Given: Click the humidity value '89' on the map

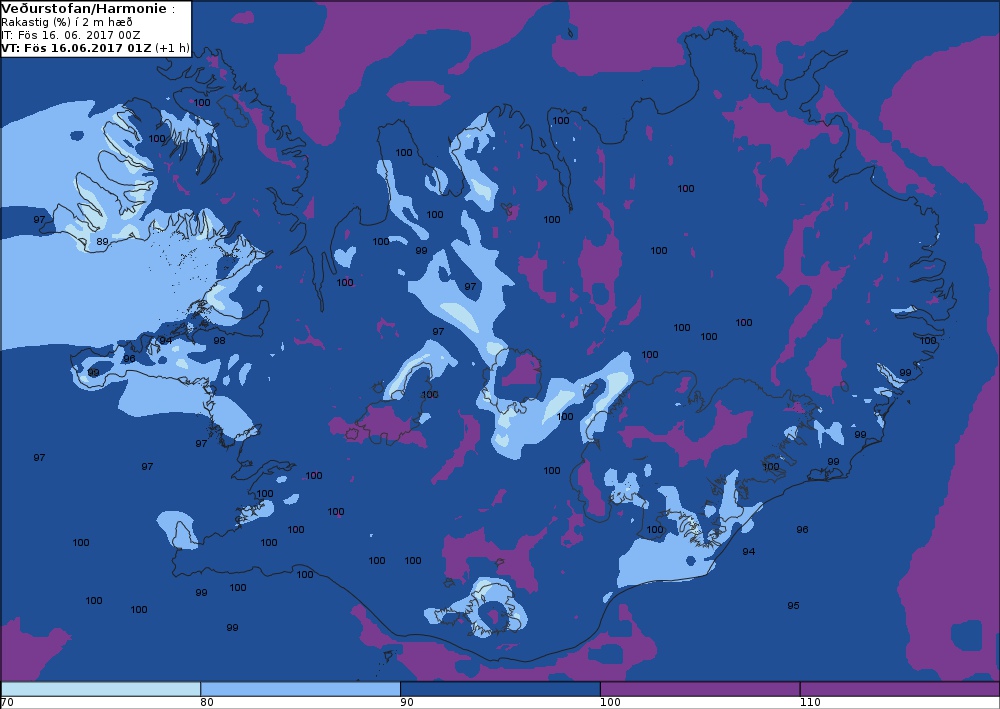Looking at the screenshot, I should point(102,242).
